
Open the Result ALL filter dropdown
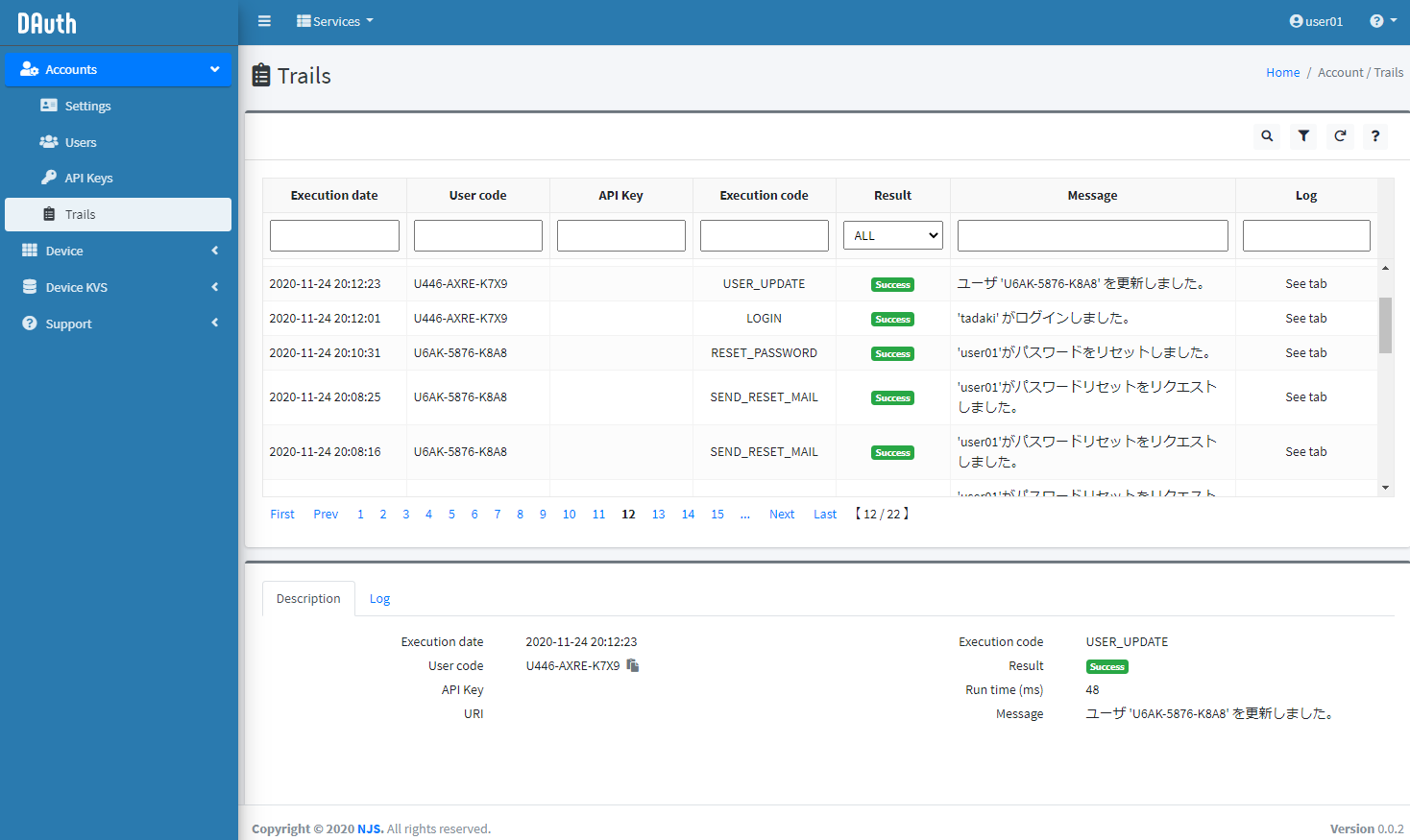tap(893, 235)
